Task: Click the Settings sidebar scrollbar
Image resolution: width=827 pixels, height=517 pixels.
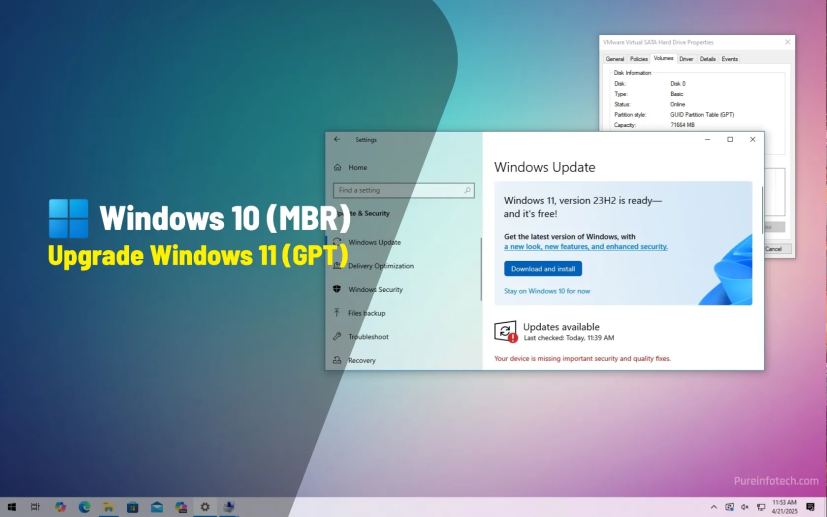Action: click(481, 269)
